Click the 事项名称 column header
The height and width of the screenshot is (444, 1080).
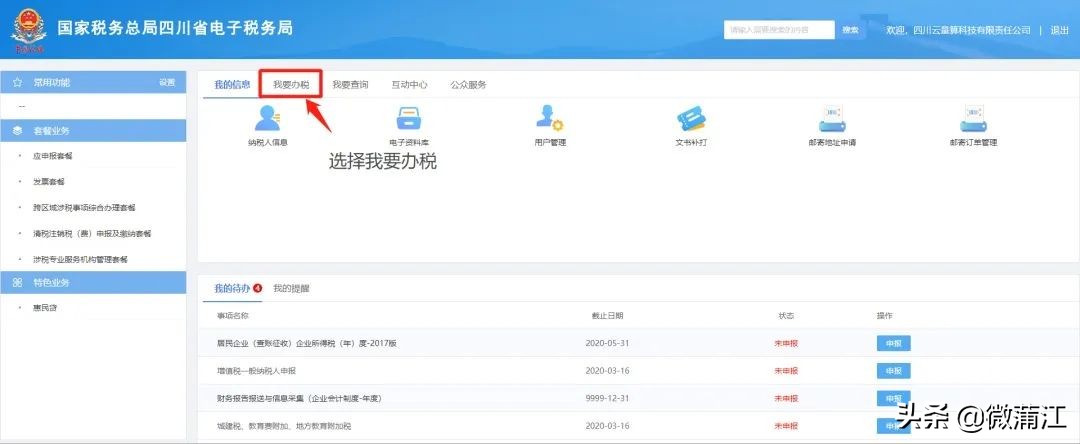coord(232,315)
